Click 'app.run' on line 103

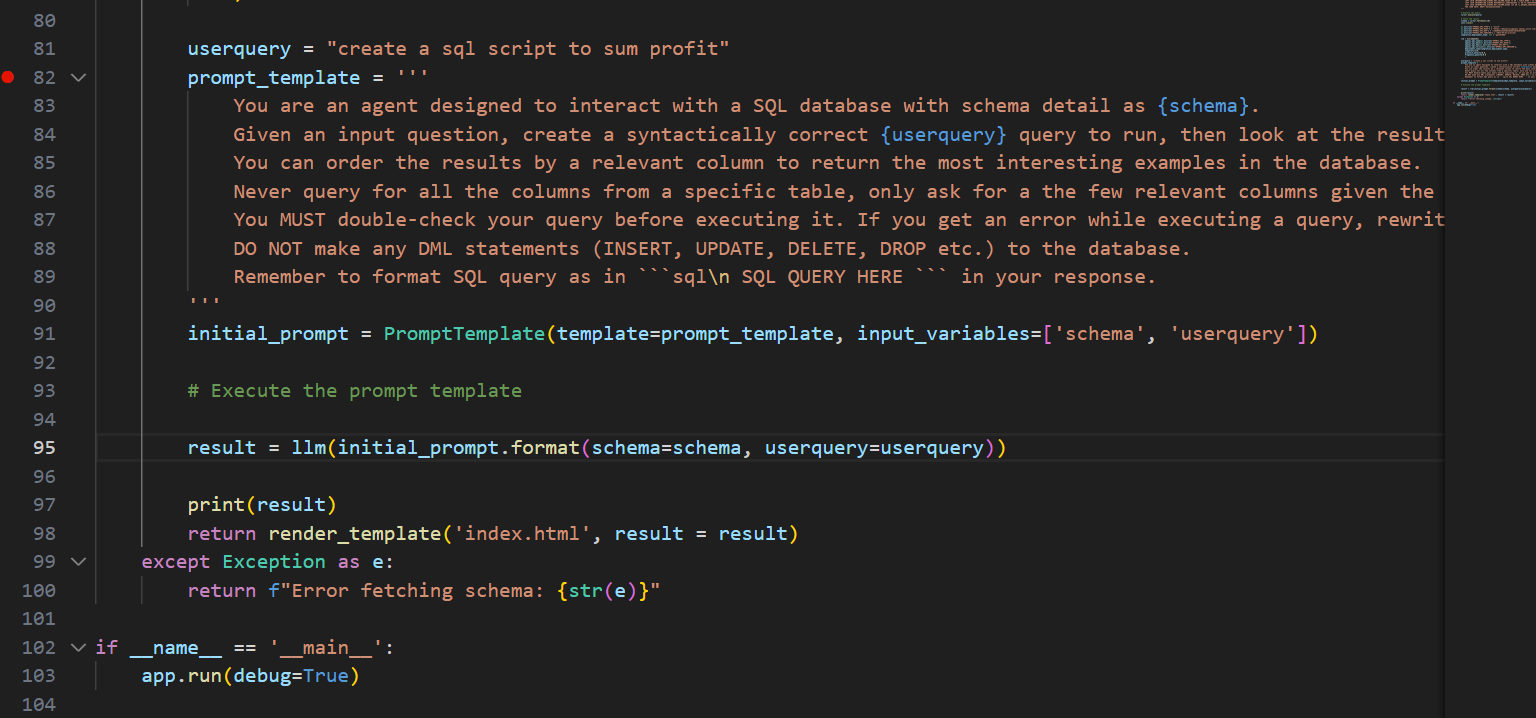tap(182, 676)
